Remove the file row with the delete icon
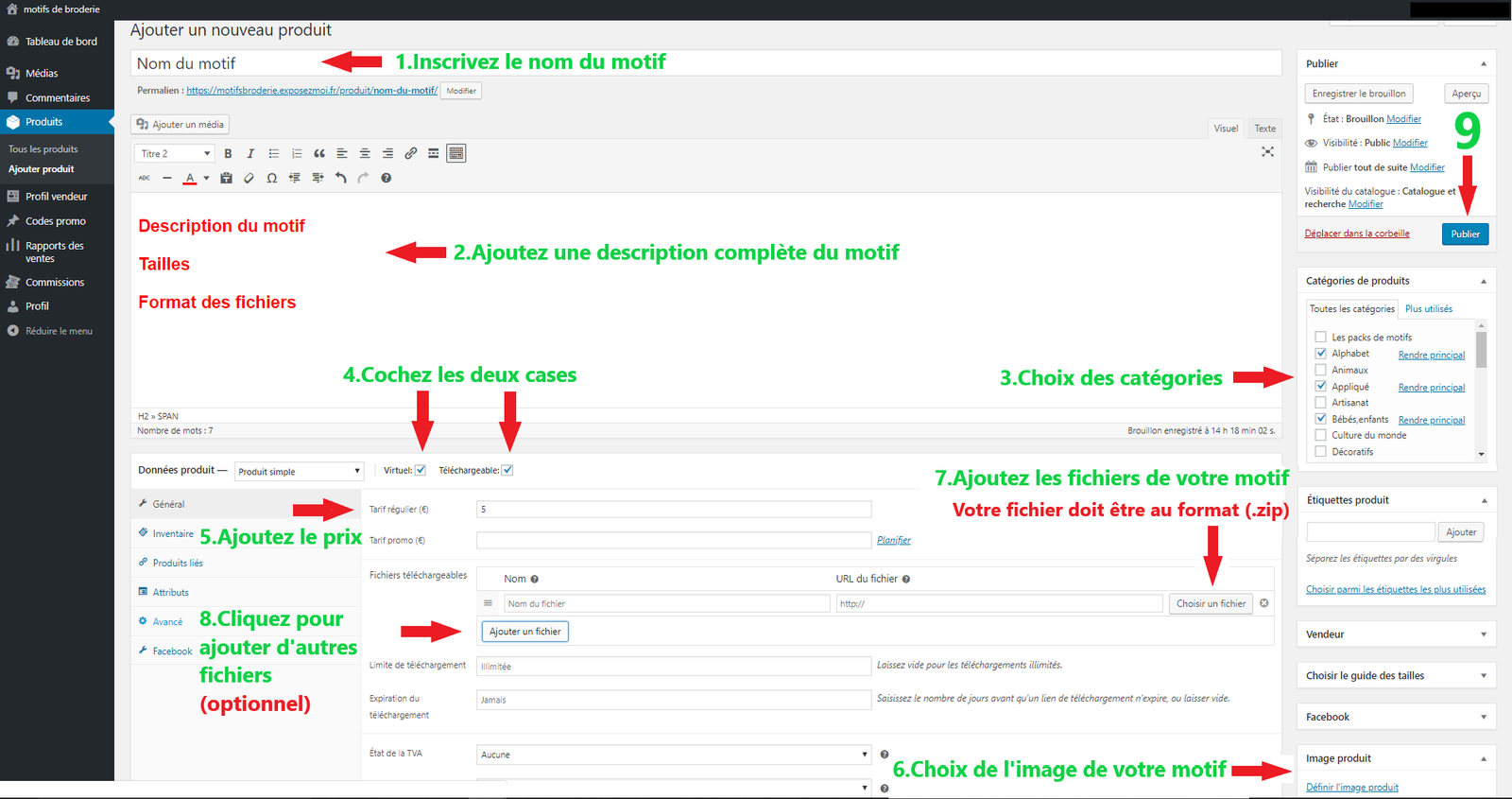Viewport: 1512px width, 799px height. (1264, 603)
